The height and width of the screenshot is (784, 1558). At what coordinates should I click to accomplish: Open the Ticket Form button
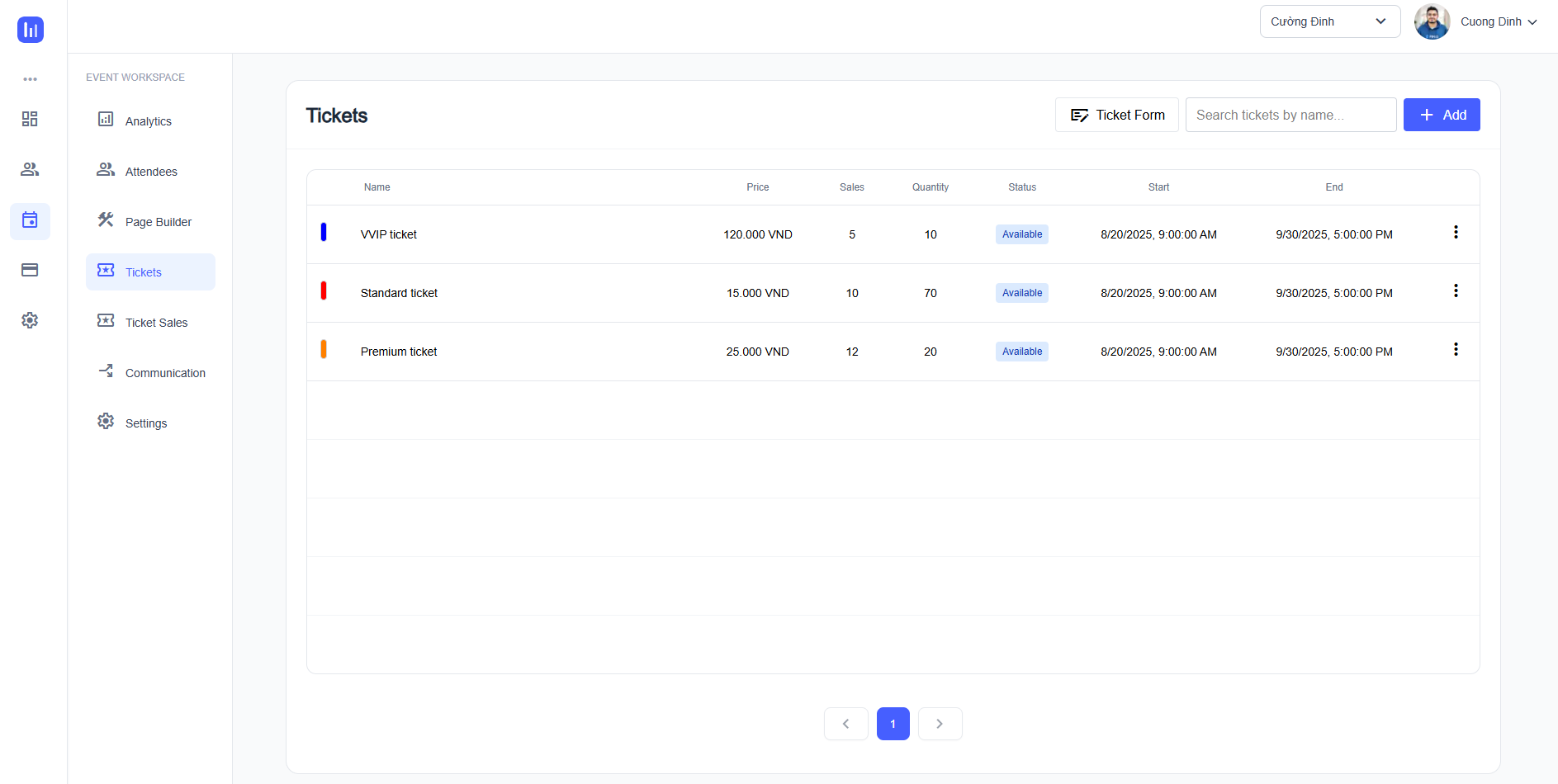pos(1116,115)
